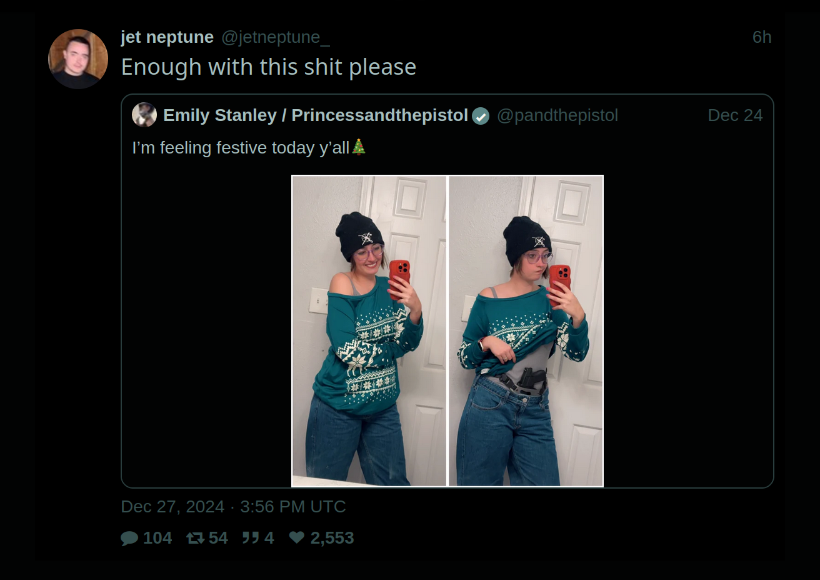
Task: Open the right mirror selfie photo
Action: click(x=526, y=331)
